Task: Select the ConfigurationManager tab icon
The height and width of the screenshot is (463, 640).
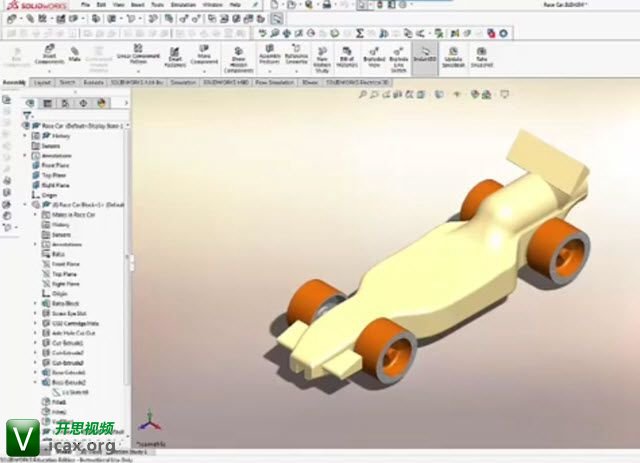Action: 65,103
